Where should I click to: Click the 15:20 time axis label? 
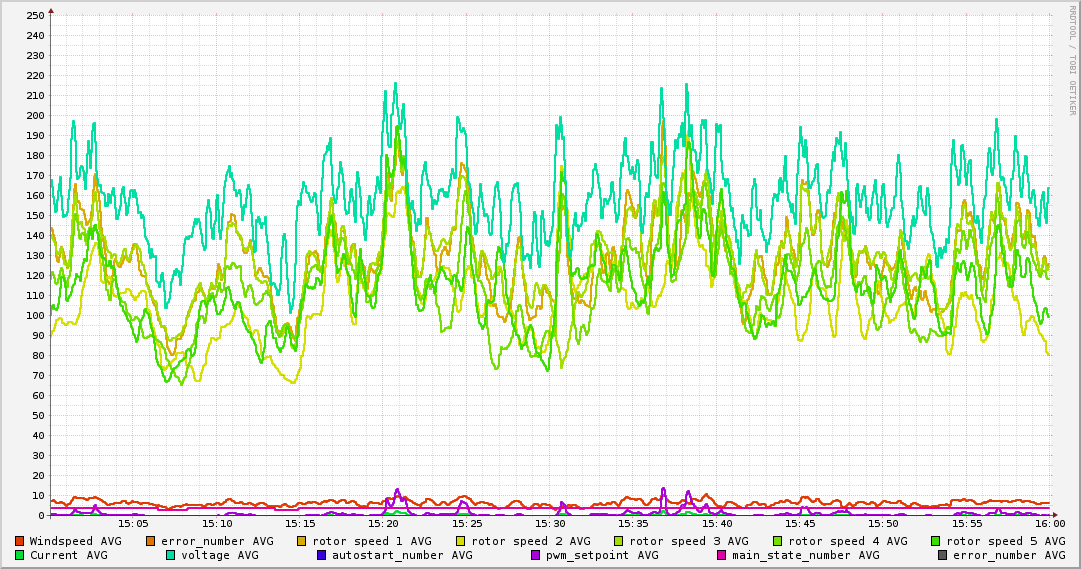coord(383,524)
